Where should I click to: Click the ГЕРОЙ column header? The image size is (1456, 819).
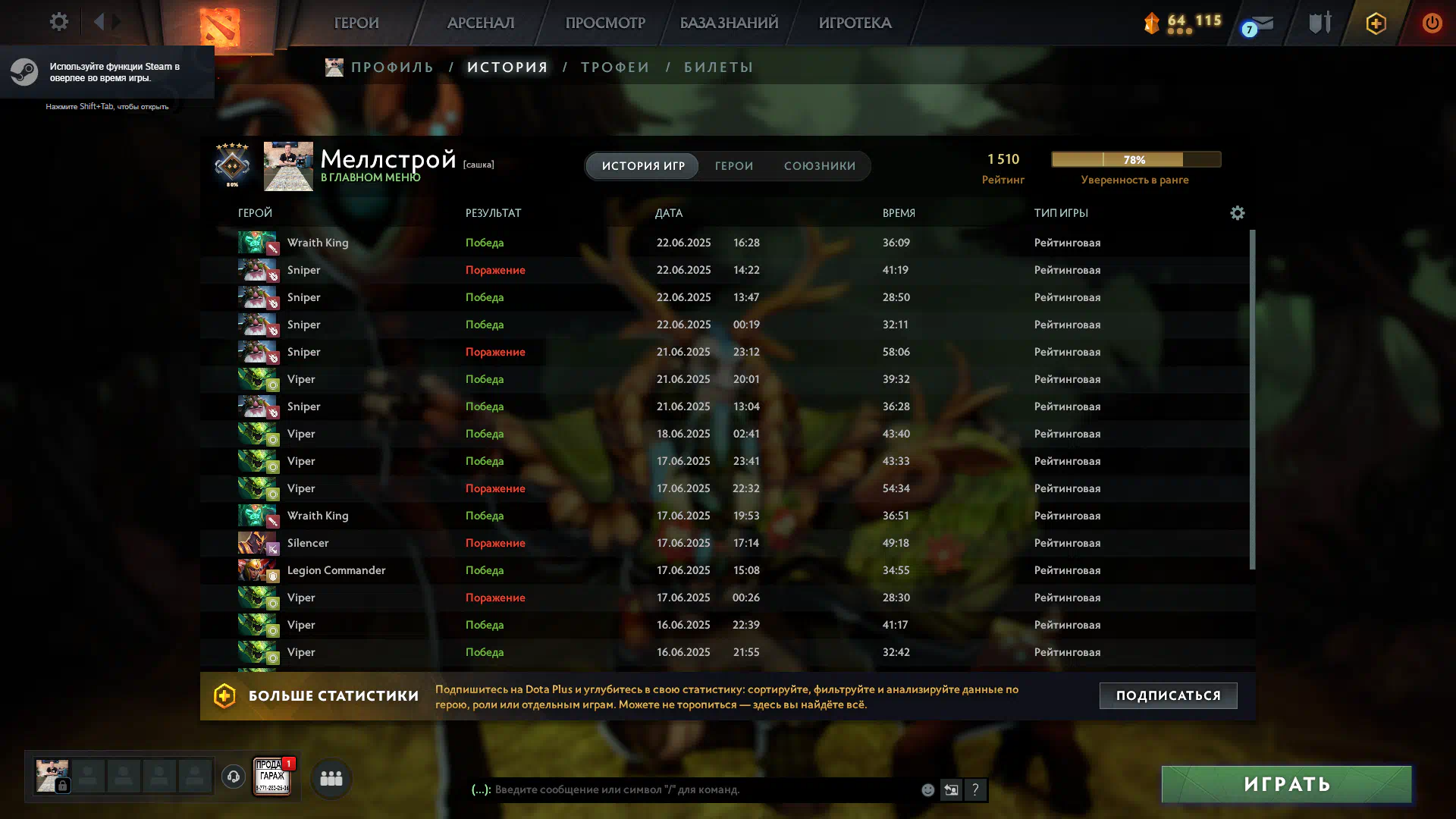pos(255,213)
